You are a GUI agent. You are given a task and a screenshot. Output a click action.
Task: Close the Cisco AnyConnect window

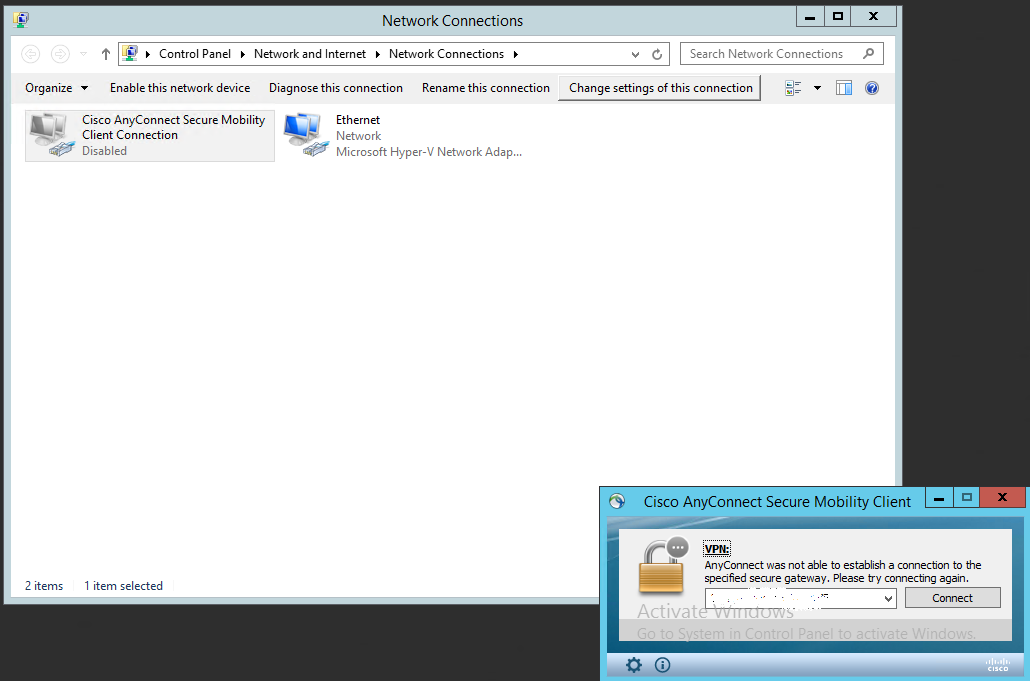coord(1002,498)
